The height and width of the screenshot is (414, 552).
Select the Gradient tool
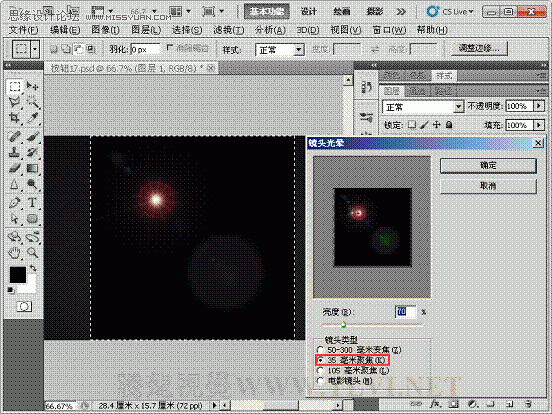pyautogui.click(x=32, y=168)
